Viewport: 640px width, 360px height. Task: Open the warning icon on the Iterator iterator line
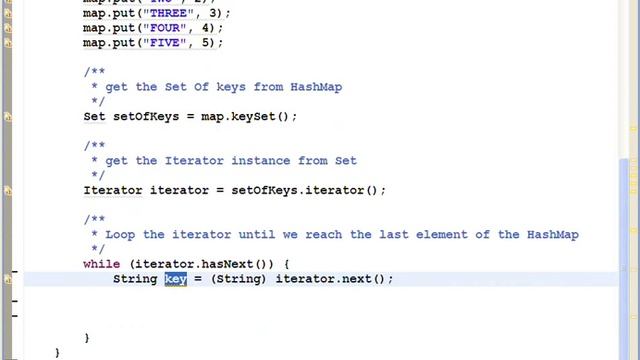(x=8, y=191)
